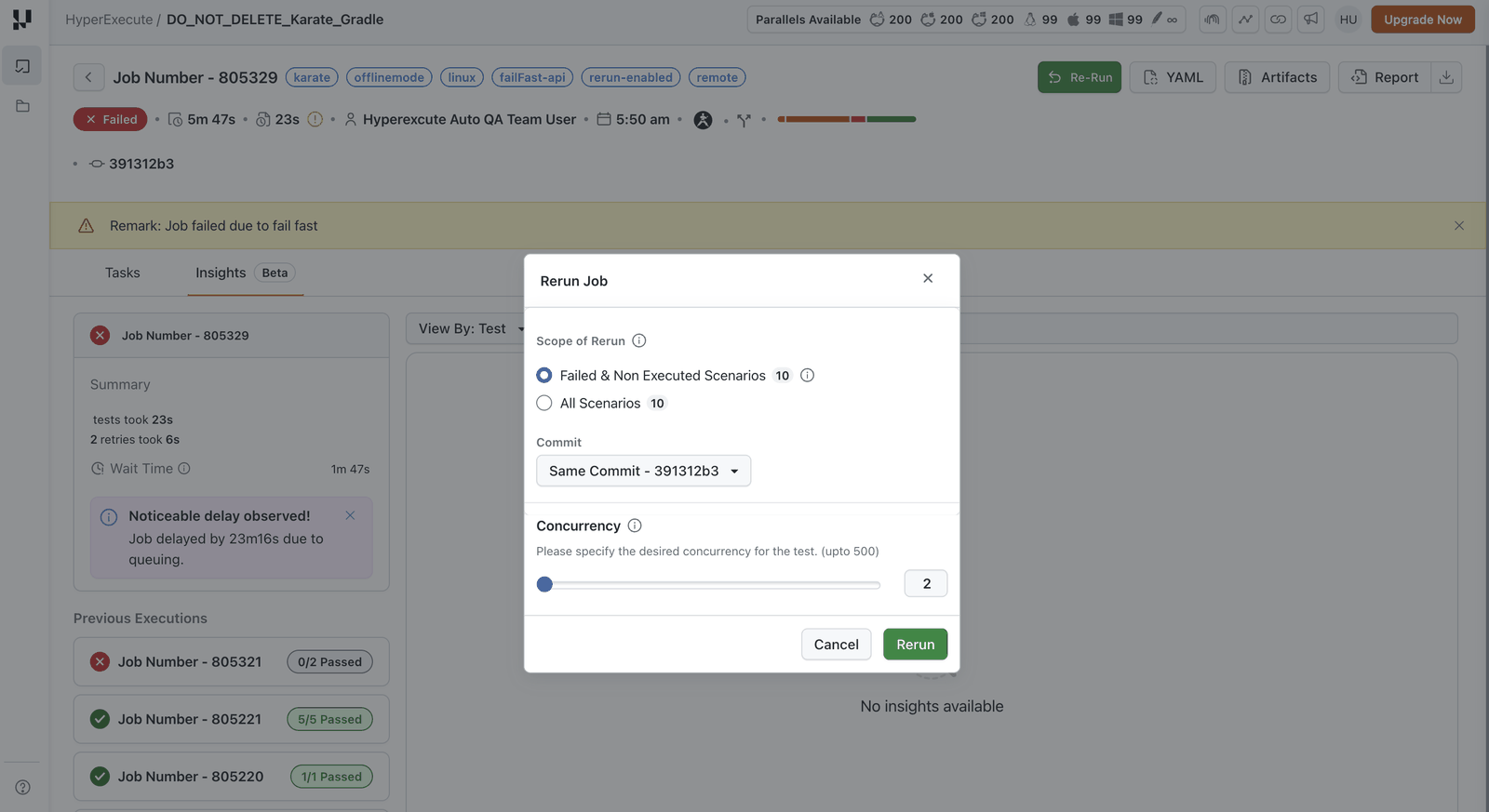The height and width of the screenshot is (812, 1489).
Task: Click the green Rerun button in the dialog
Action: click(x=916, y=645)
